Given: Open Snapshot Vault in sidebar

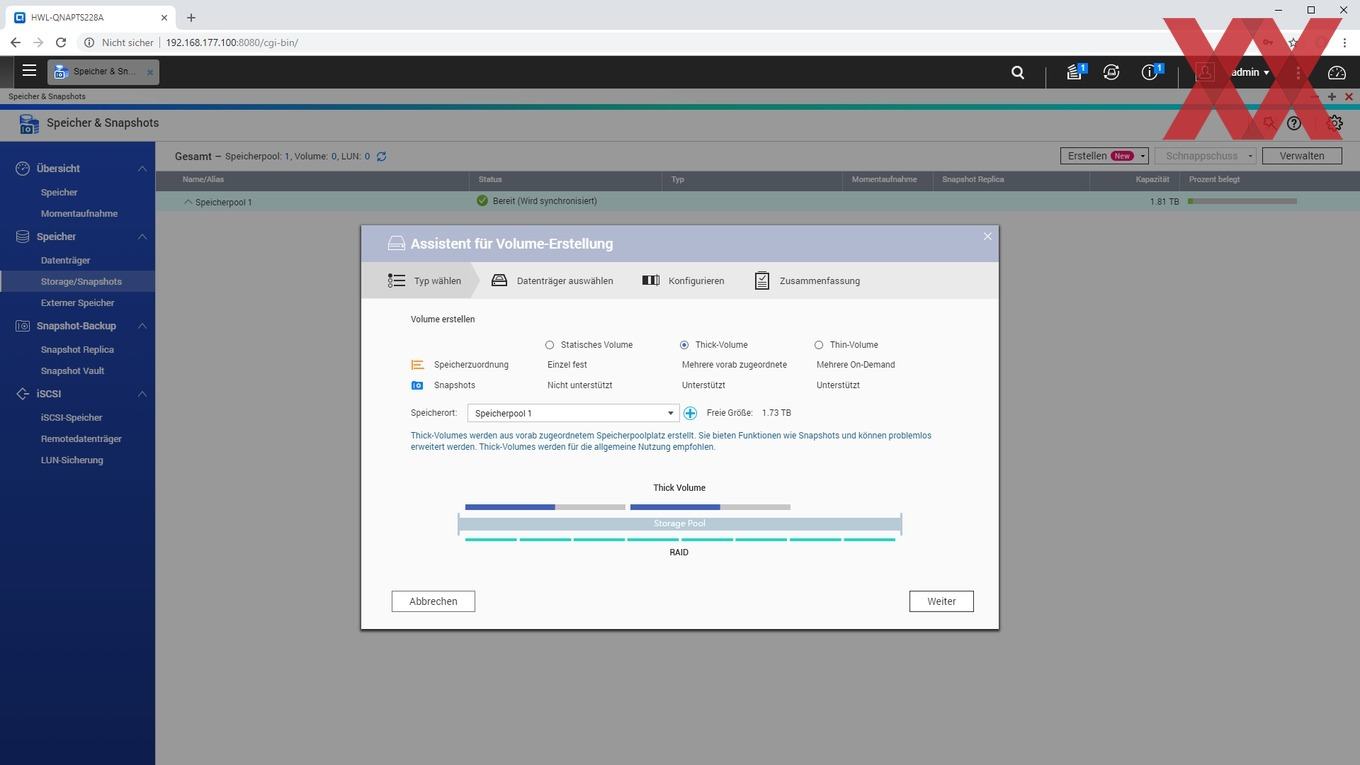Looking at the screenshot, I should coord(72,371).
